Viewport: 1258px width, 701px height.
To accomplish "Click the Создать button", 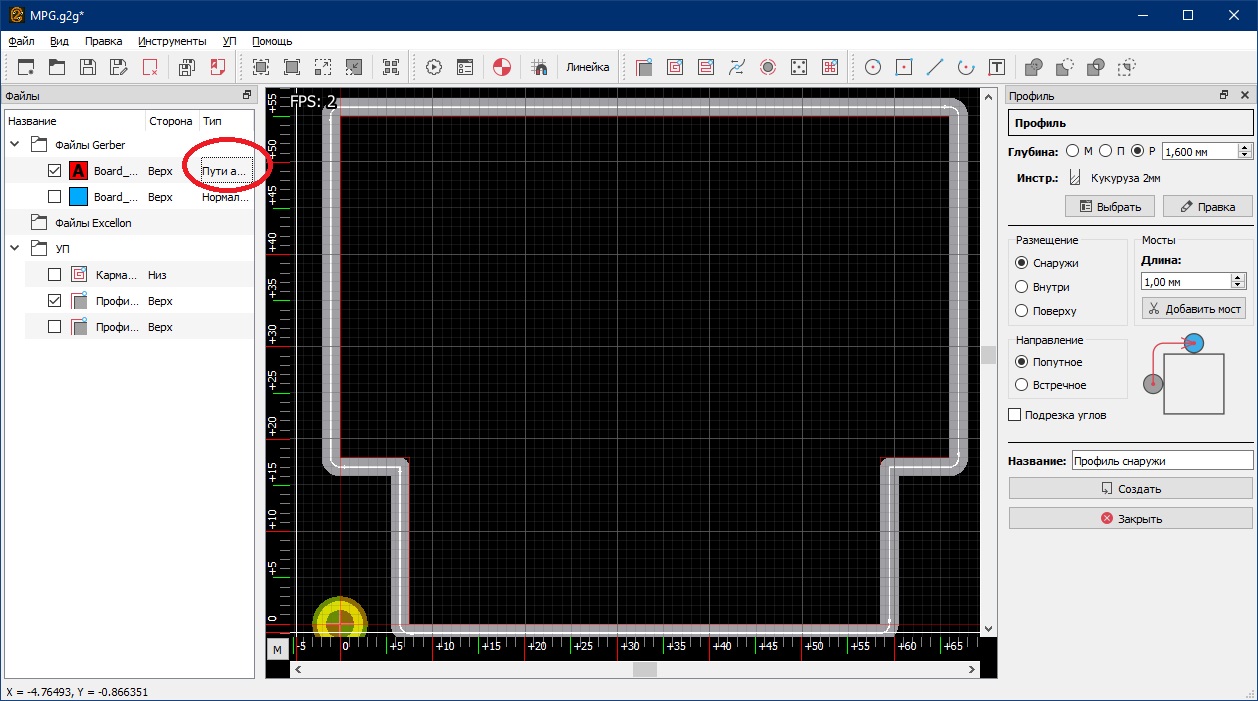I will pos(1130,489).
